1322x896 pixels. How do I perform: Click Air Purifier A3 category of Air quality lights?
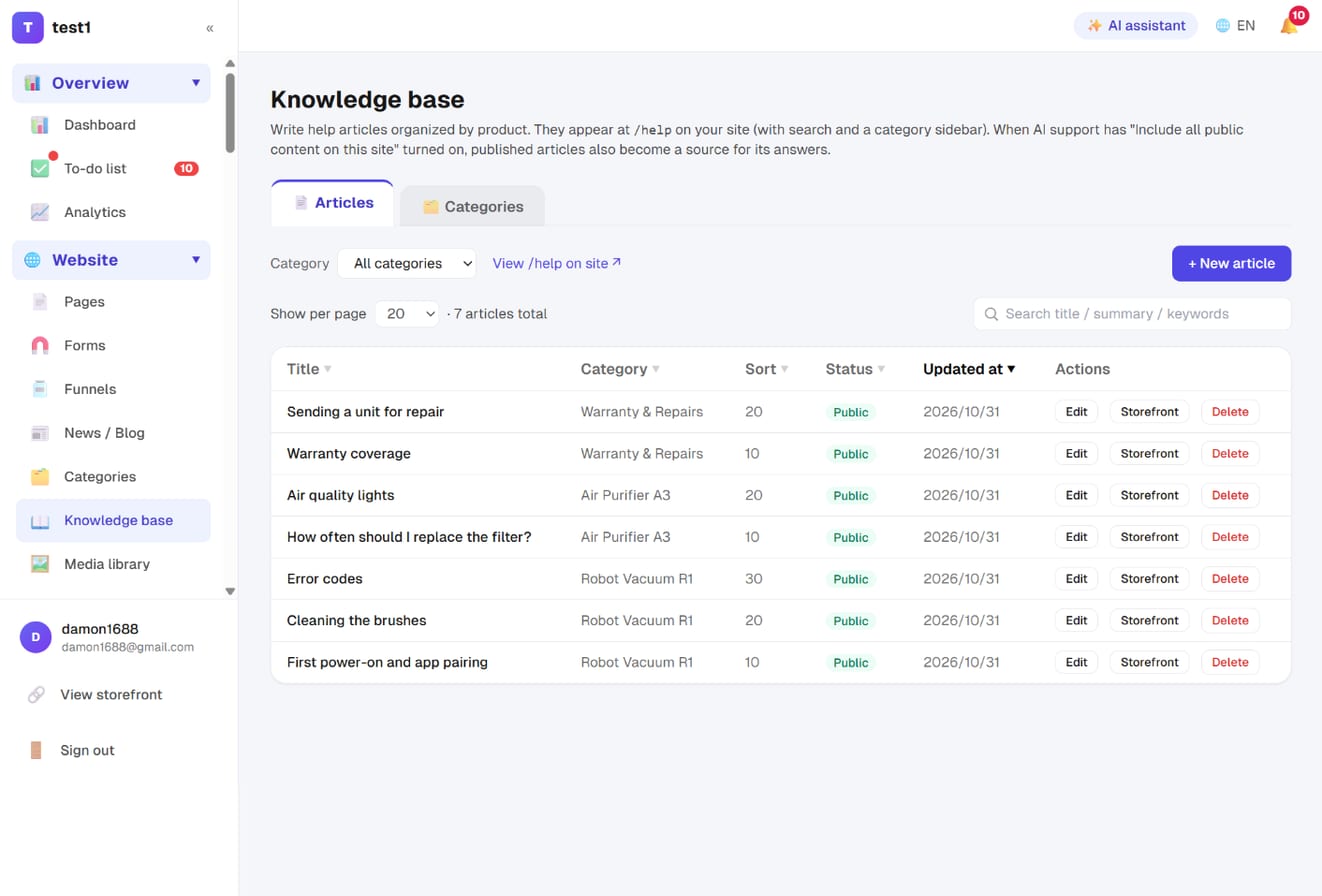pos(626,495)
